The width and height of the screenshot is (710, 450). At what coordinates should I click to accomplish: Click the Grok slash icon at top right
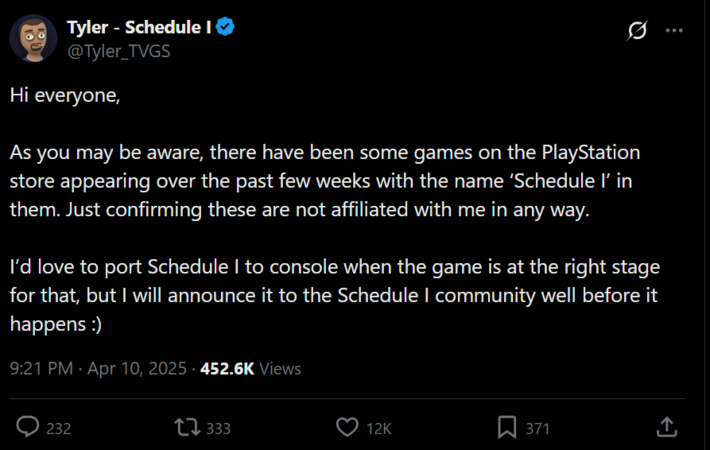[x=636, y=32]
